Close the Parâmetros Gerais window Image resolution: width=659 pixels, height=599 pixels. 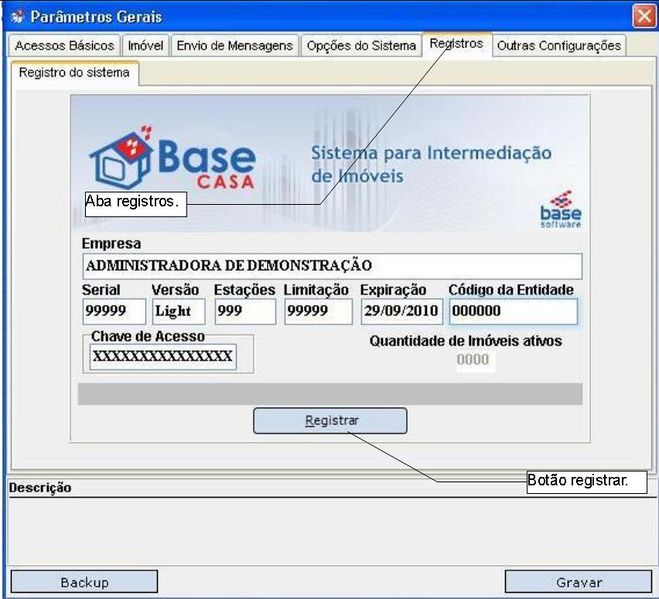point(643,16)
